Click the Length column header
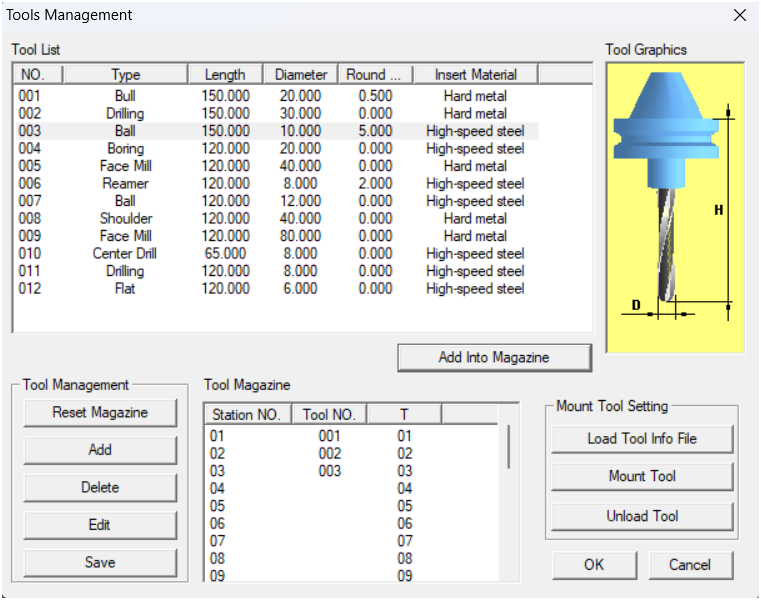 pos(225,75)
